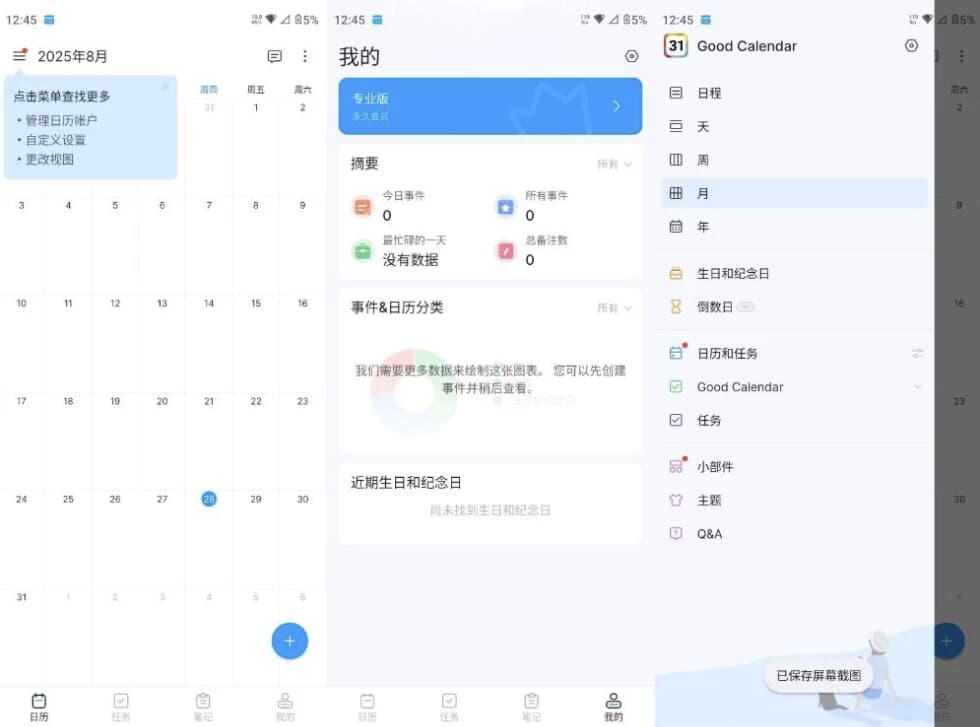Open settings gear on the 我的 page
Viewport: 980px width, 727px height.
tap(632, 56)
